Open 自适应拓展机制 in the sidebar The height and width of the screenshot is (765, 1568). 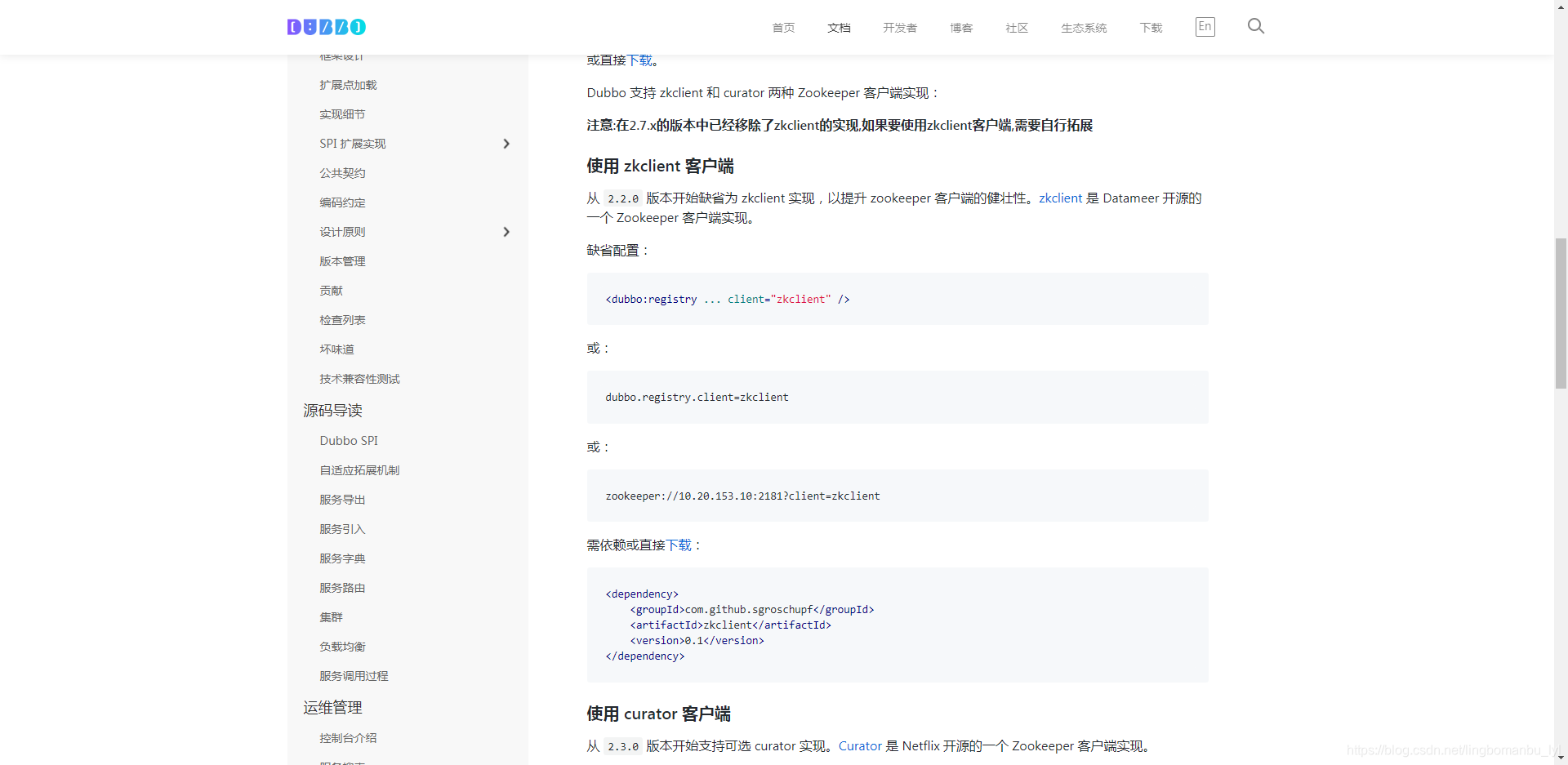tap(359, 470)
